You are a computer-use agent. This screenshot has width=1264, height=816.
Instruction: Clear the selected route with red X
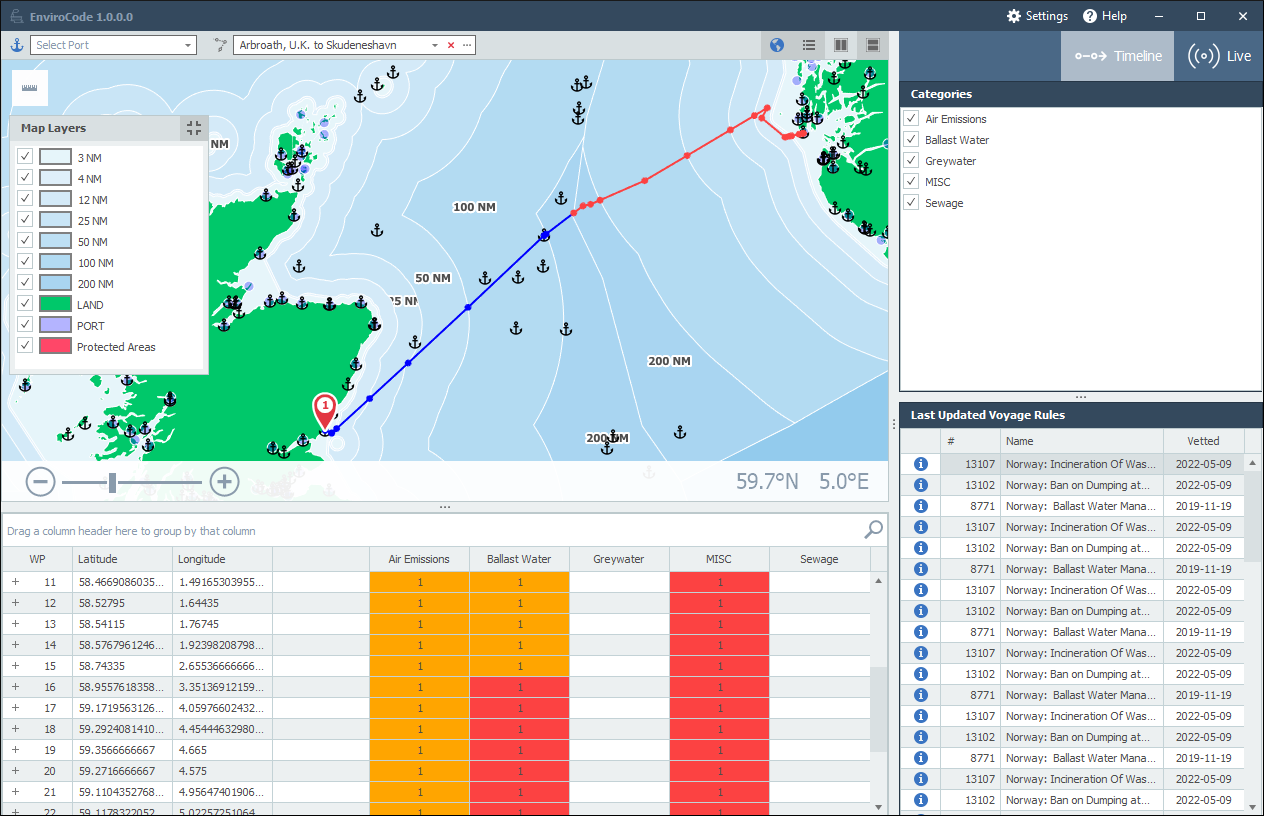[451, 45]
